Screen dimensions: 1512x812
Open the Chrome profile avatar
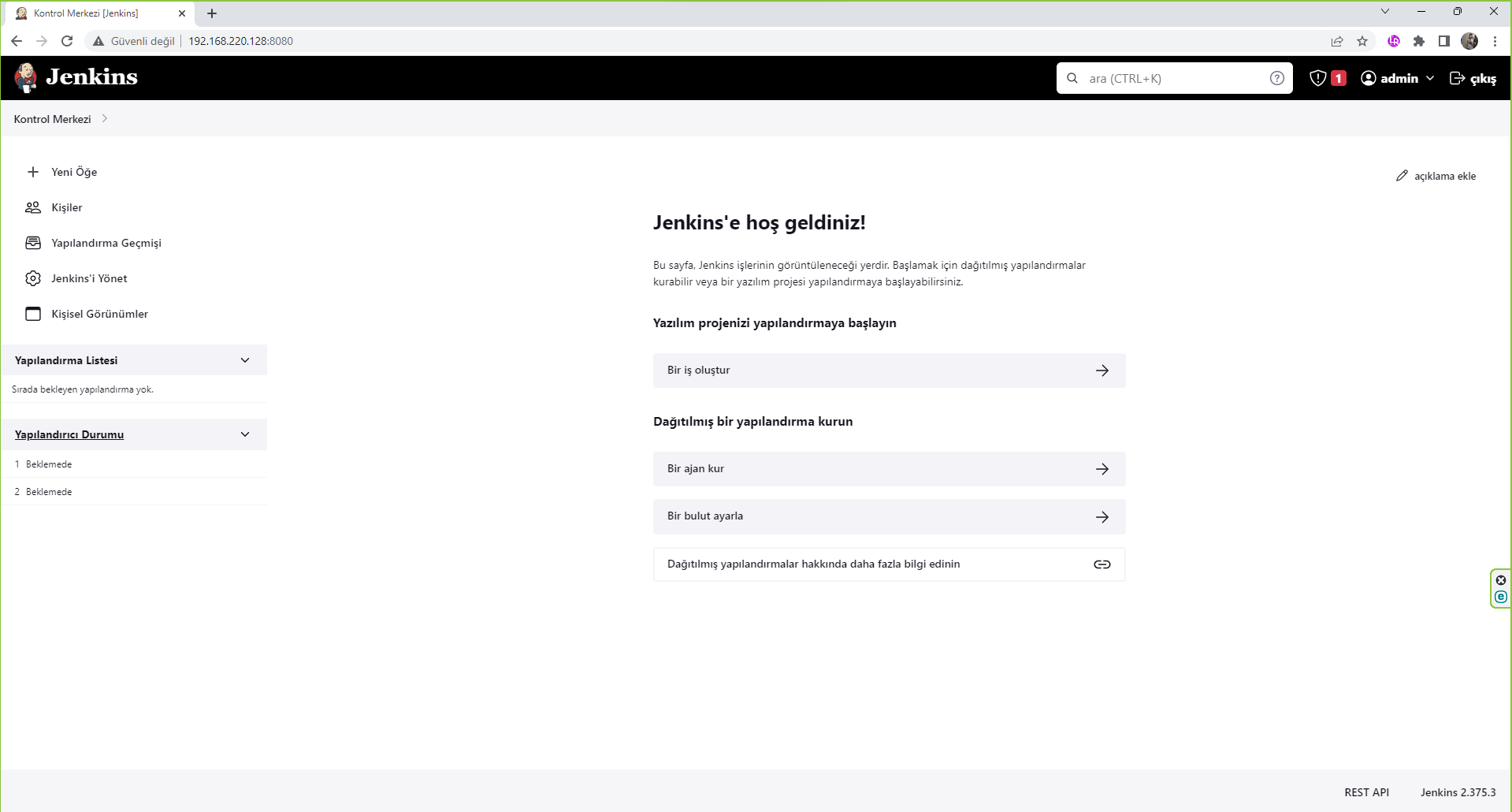pyautogui.click(x=1469, y=41)
